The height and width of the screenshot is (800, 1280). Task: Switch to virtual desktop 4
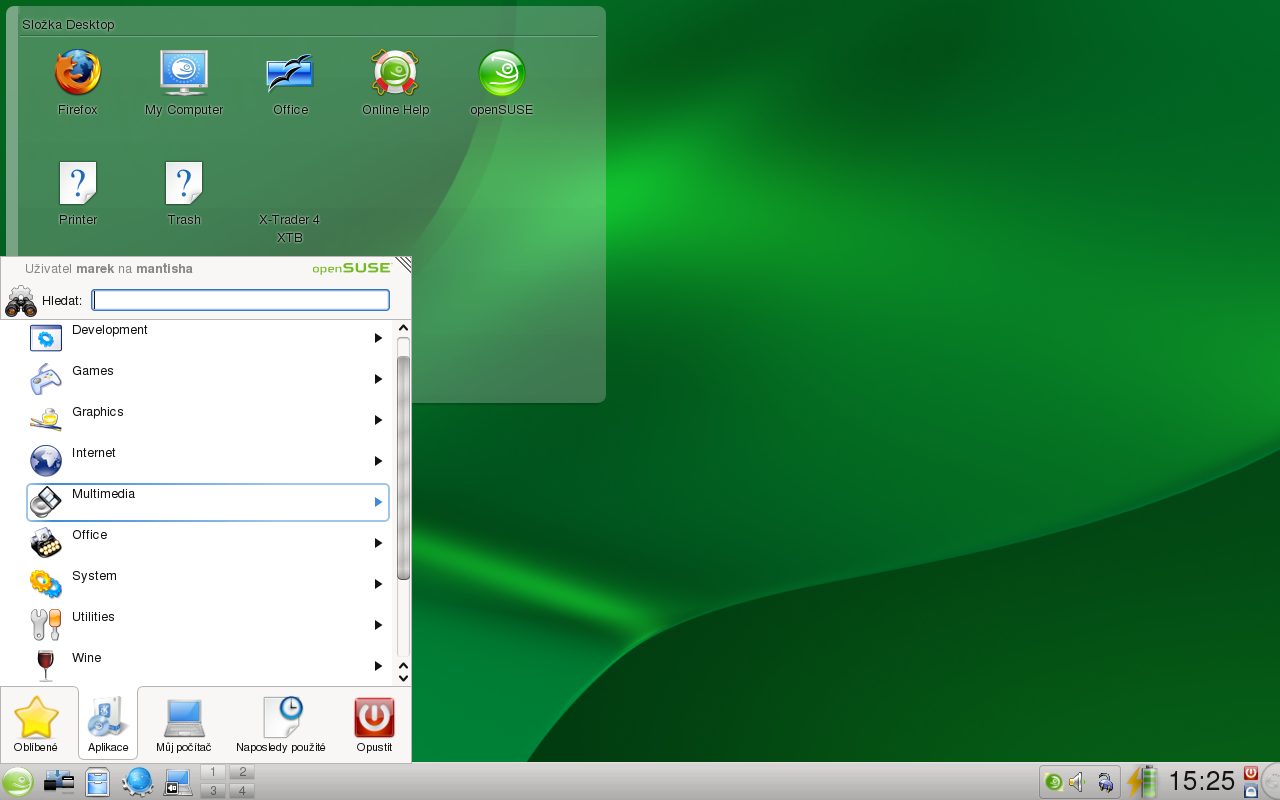coord(242,791)
